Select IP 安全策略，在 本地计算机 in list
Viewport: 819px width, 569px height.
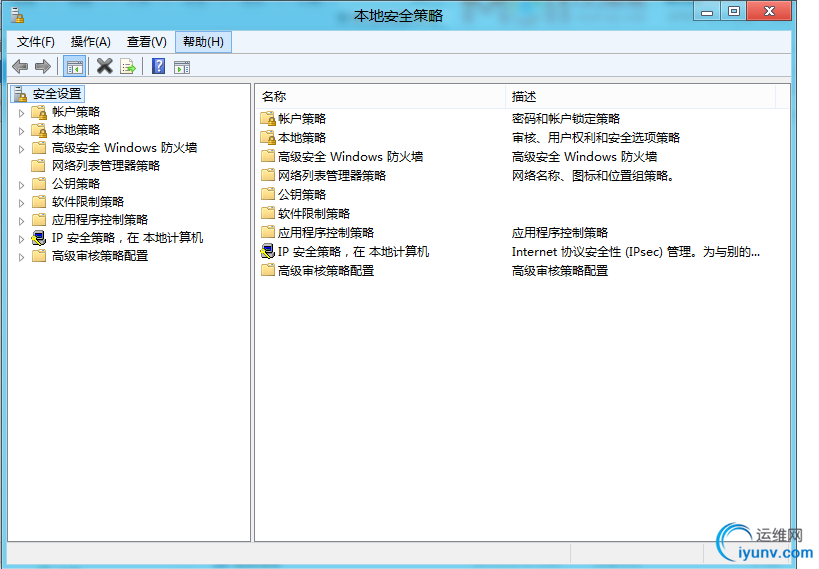pyautogui.click(x=354, y=251)
